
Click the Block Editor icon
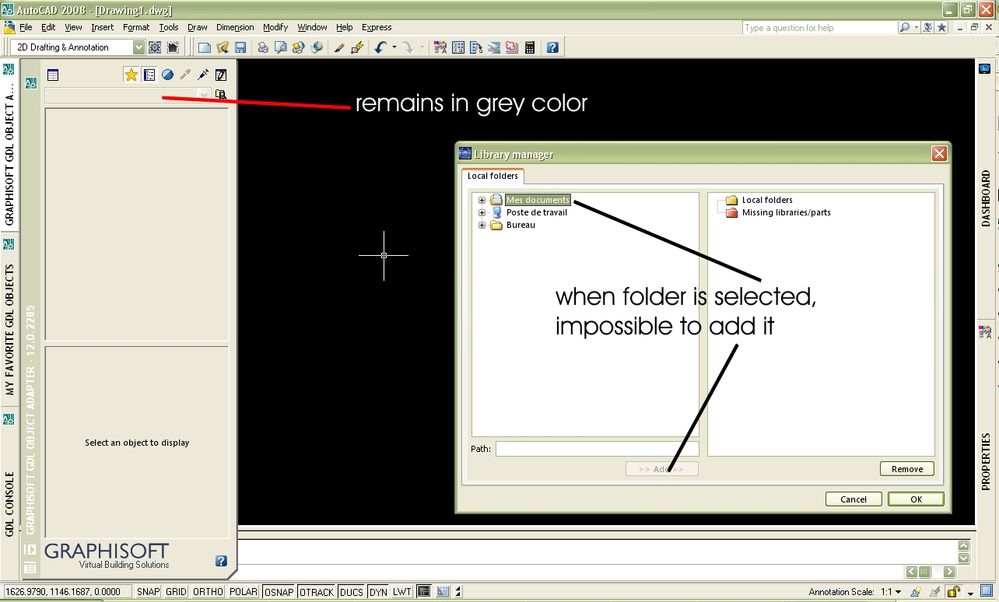pos(357,47)
